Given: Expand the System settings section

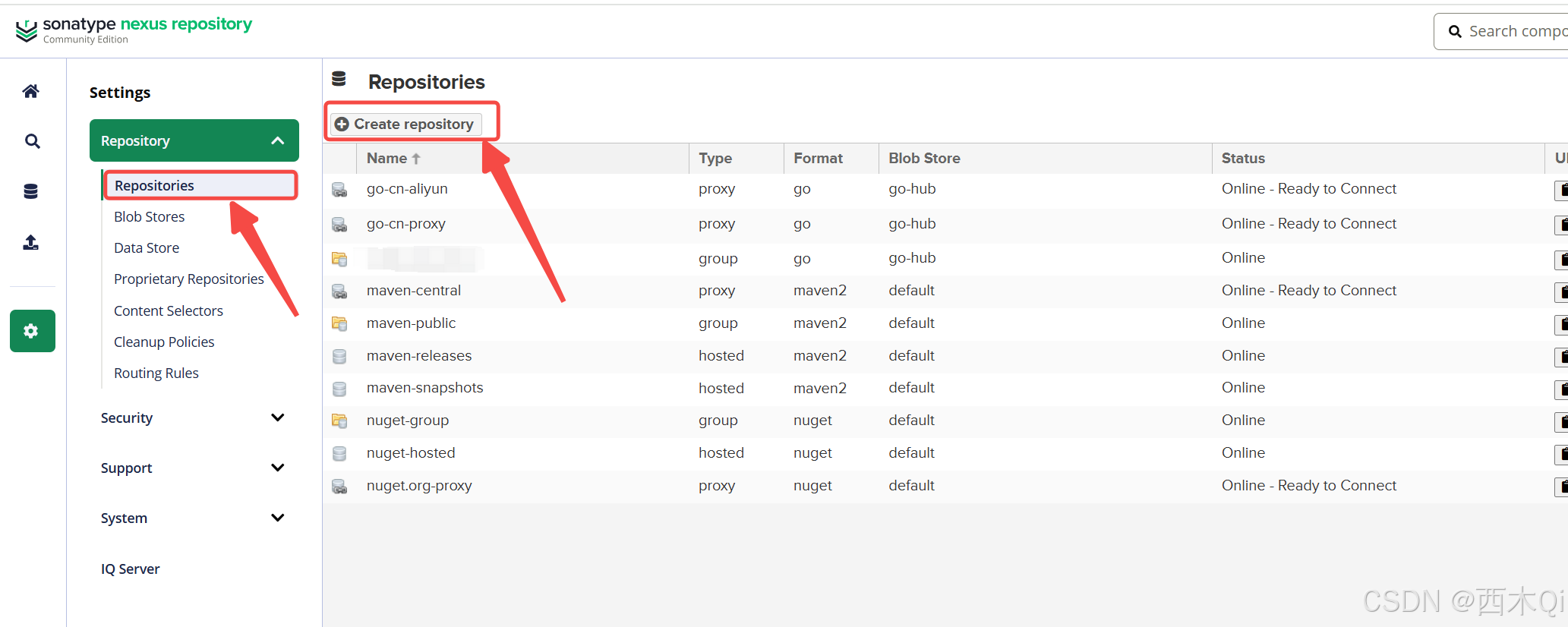Looking at the screenshot, I should pyautogui.click(x=193, y=518).
